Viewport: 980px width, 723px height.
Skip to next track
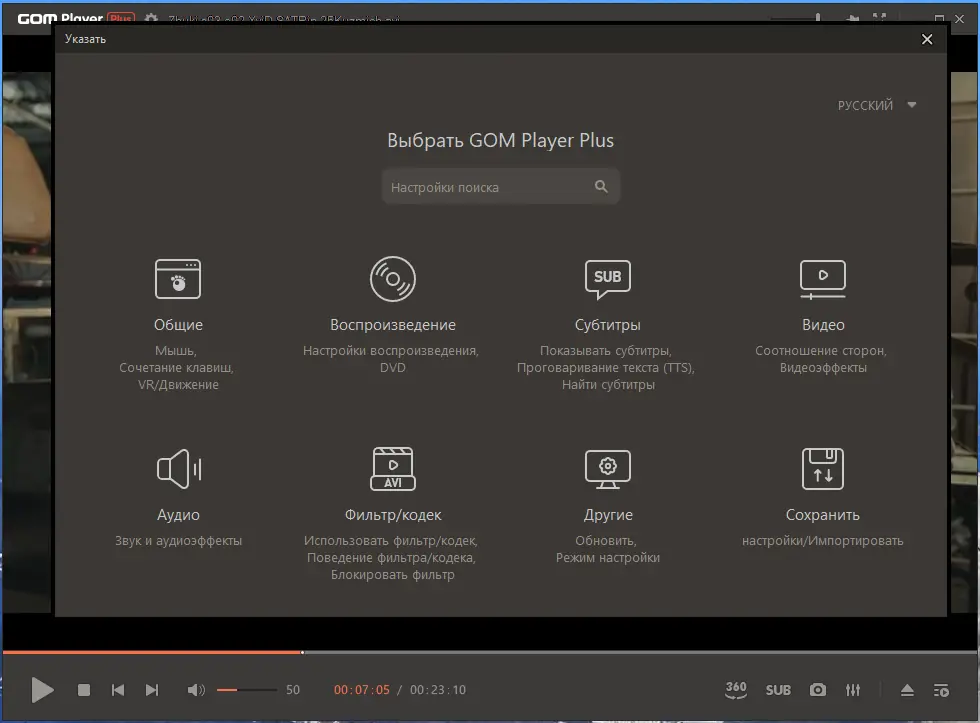(x=152, y=690)
